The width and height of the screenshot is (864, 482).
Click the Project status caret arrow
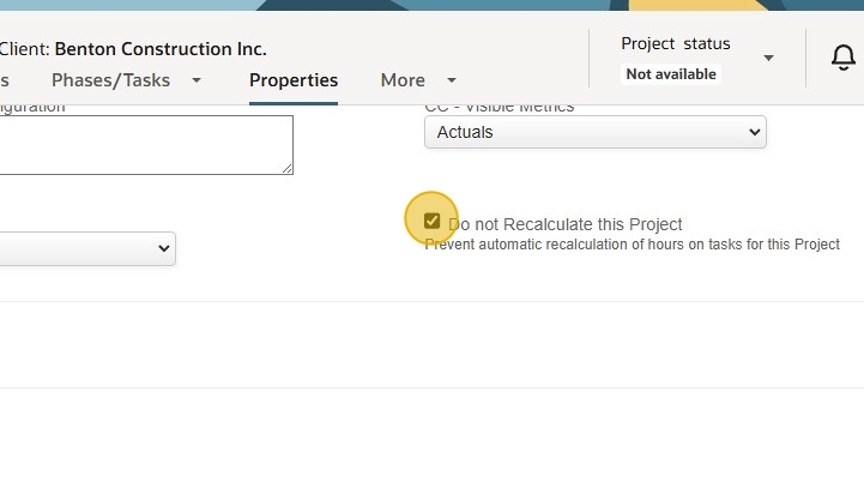click(768, 58)
